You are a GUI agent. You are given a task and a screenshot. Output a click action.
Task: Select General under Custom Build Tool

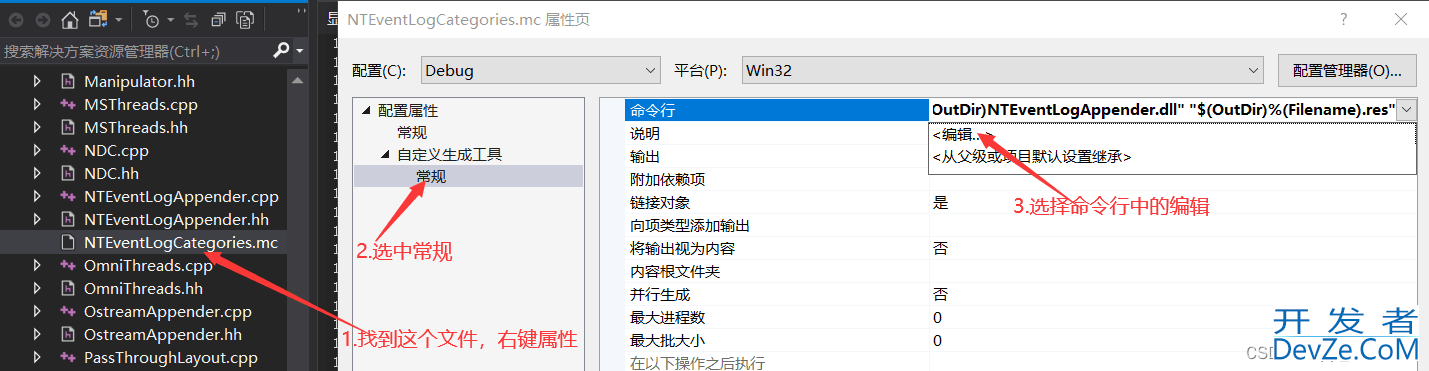point(431,177)
